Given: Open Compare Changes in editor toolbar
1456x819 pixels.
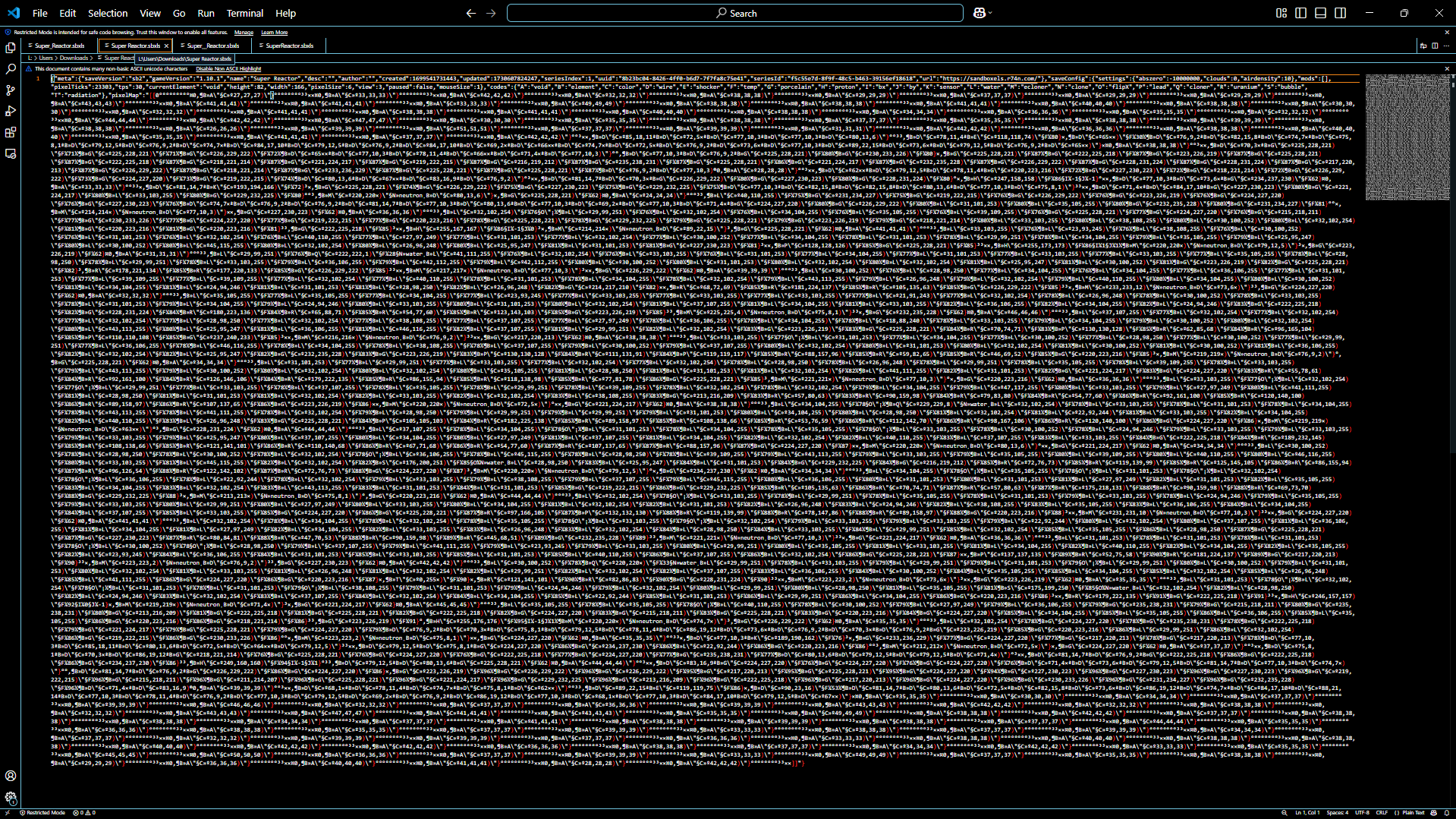Looking at the screenshot, I should [1423, 46].
